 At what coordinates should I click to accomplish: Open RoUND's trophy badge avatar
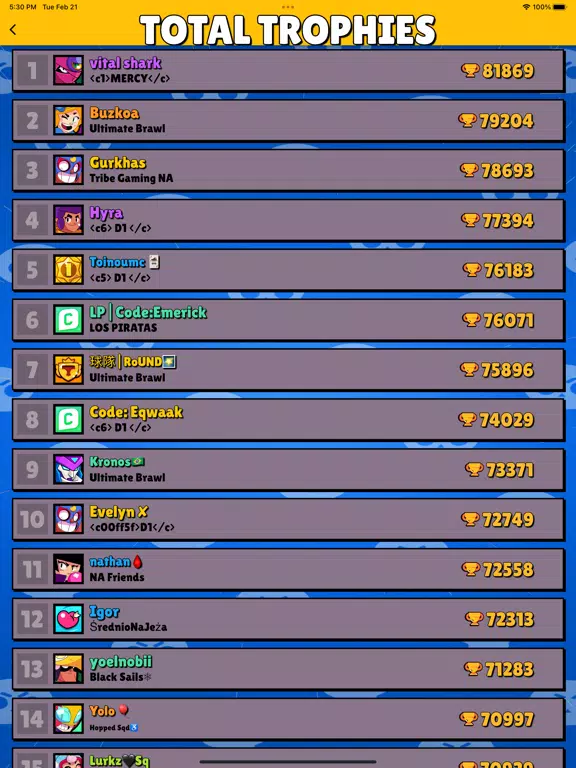pos(68,369)
